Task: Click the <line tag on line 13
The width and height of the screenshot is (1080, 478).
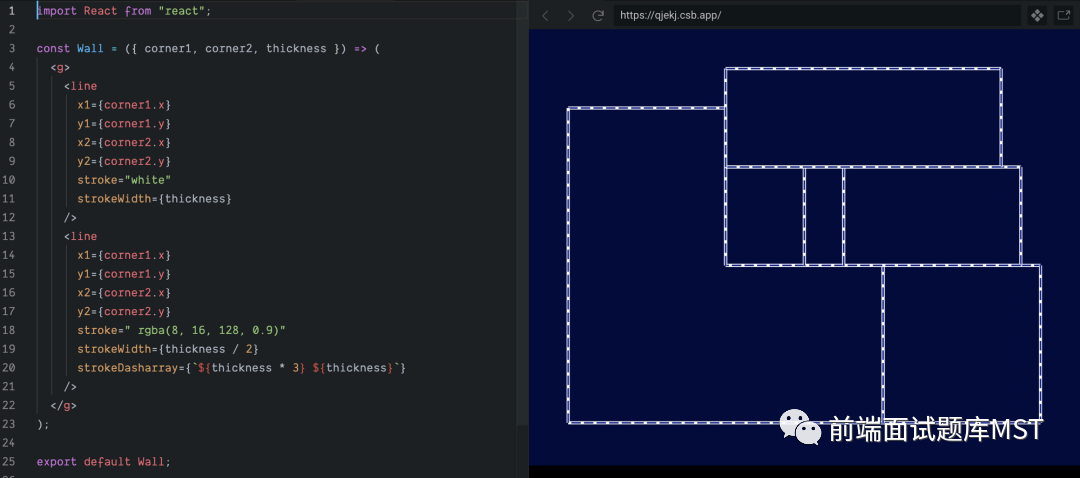Action: 81,236
